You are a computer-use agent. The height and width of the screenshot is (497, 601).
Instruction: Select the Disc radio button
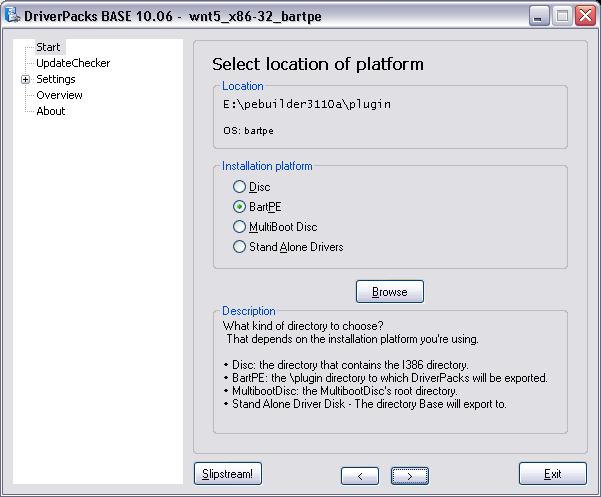coord(240,187)
